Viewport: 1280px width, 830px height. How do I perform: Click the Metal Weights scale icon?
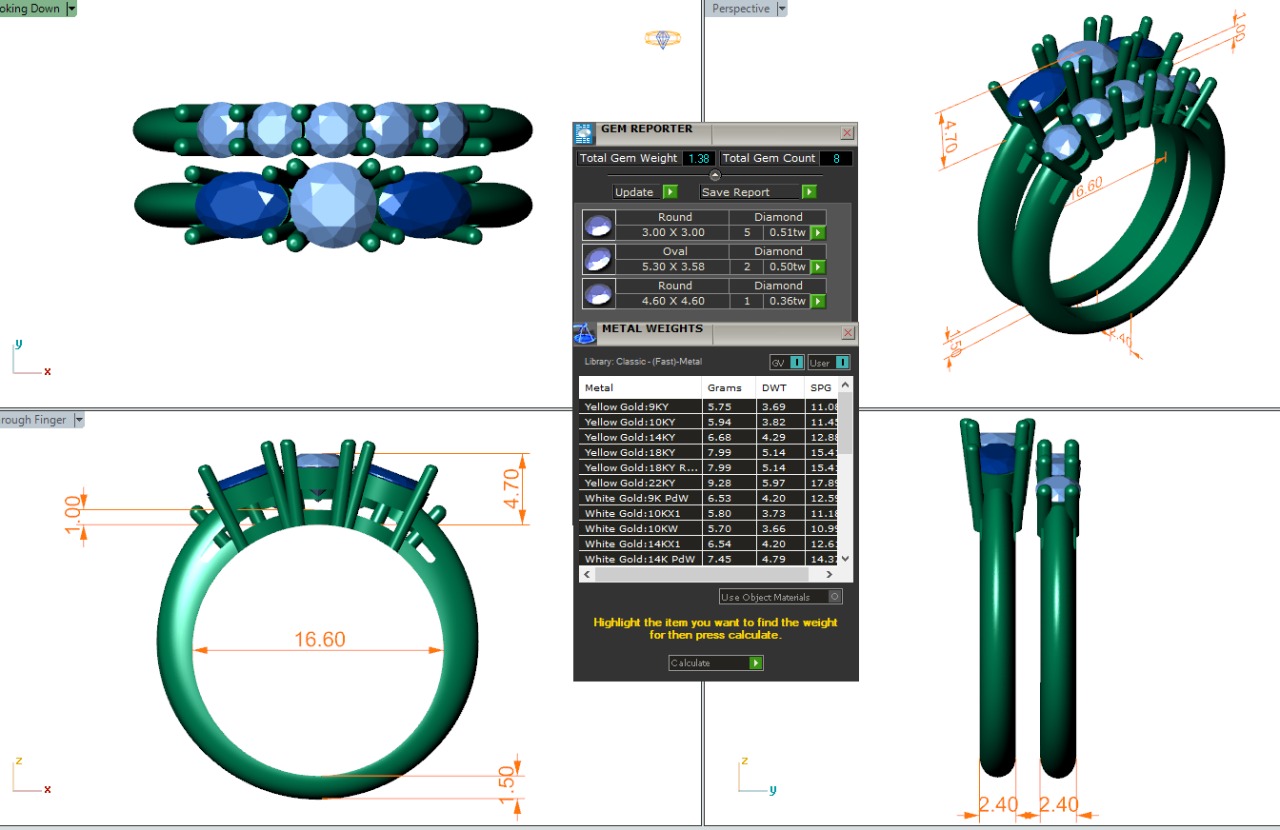pos(584,334)
